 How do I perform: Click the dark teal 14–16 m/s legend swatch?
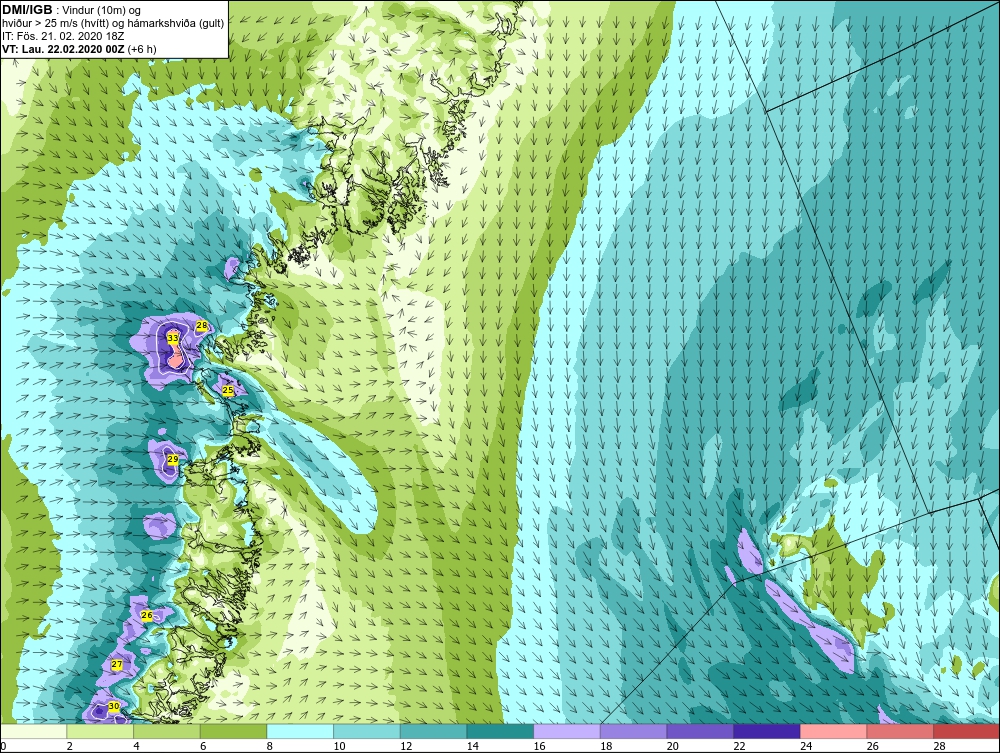[500, 731]
